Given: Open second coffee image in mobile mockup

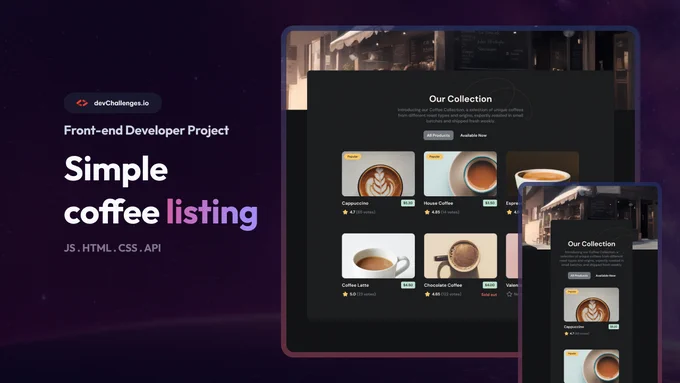Looking at the screenshot, I should click(x=592, y=366).
